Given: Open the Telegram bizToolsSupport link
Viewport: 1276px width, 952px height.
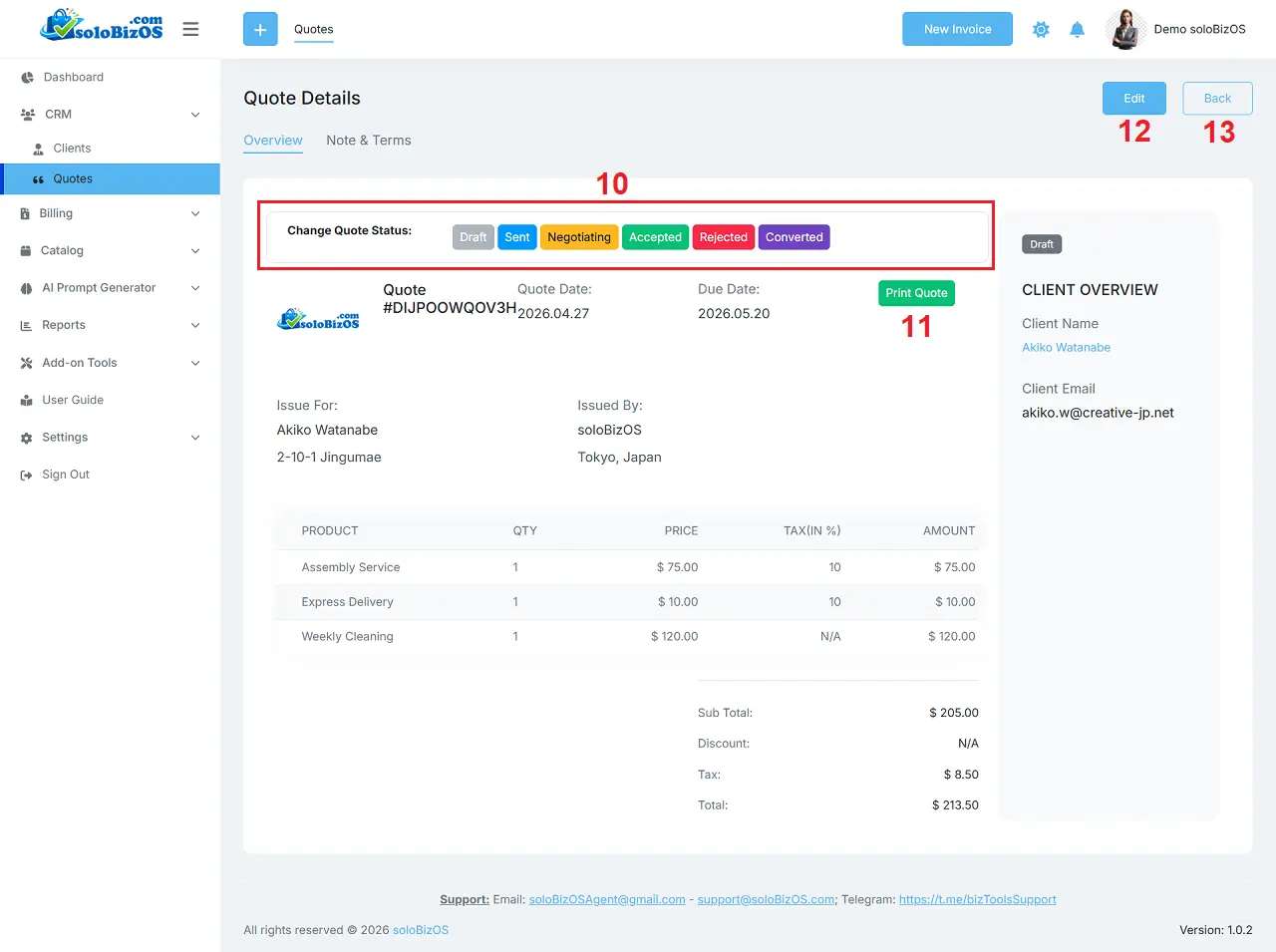Looking at the screenshot, I should (x=978, y=900).
